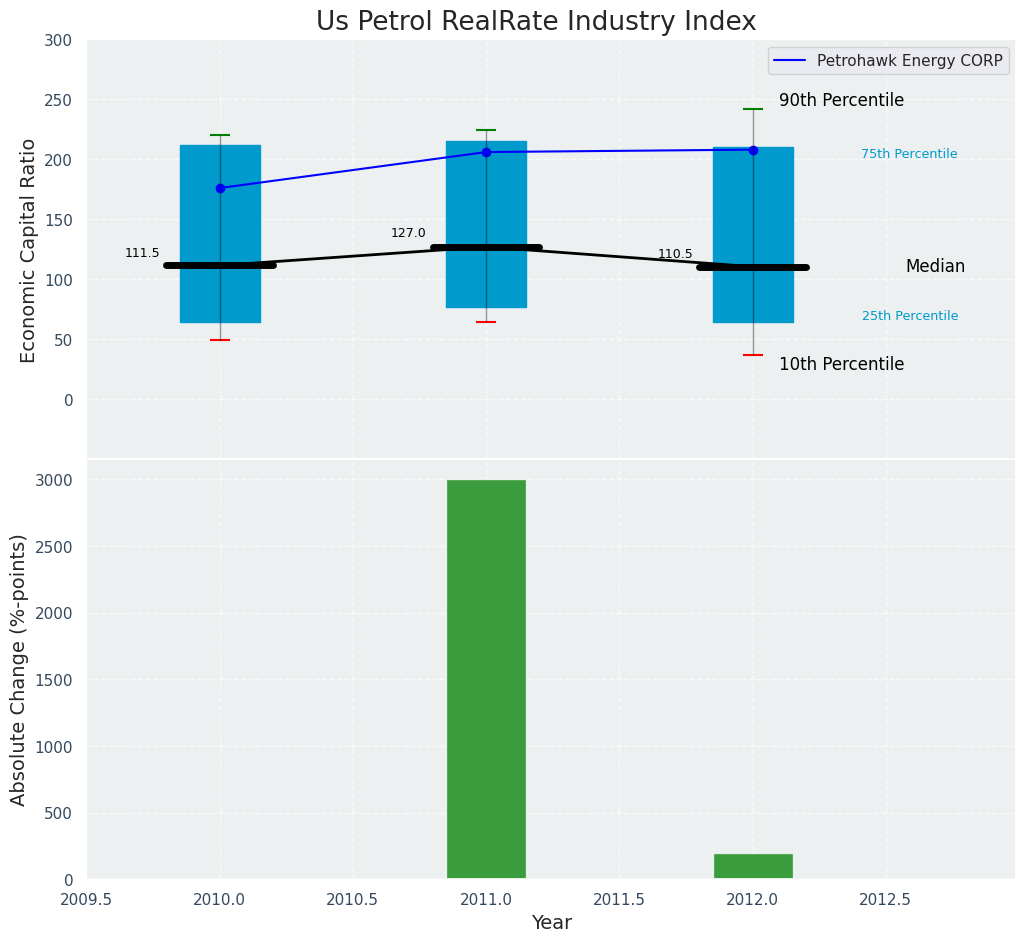Select the tall green 2011 absolute change bar
Viewport: 1026px width, 942px height.
pyautogui.click(x=486, y=680)
